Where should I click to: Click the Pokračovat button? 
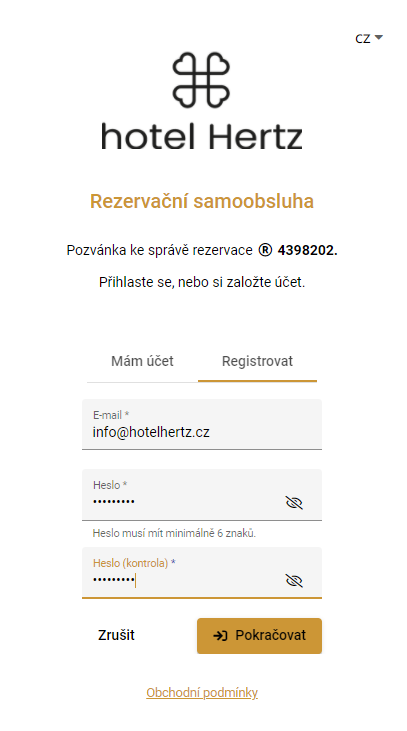pyautogui.click(x=259, y=636)
